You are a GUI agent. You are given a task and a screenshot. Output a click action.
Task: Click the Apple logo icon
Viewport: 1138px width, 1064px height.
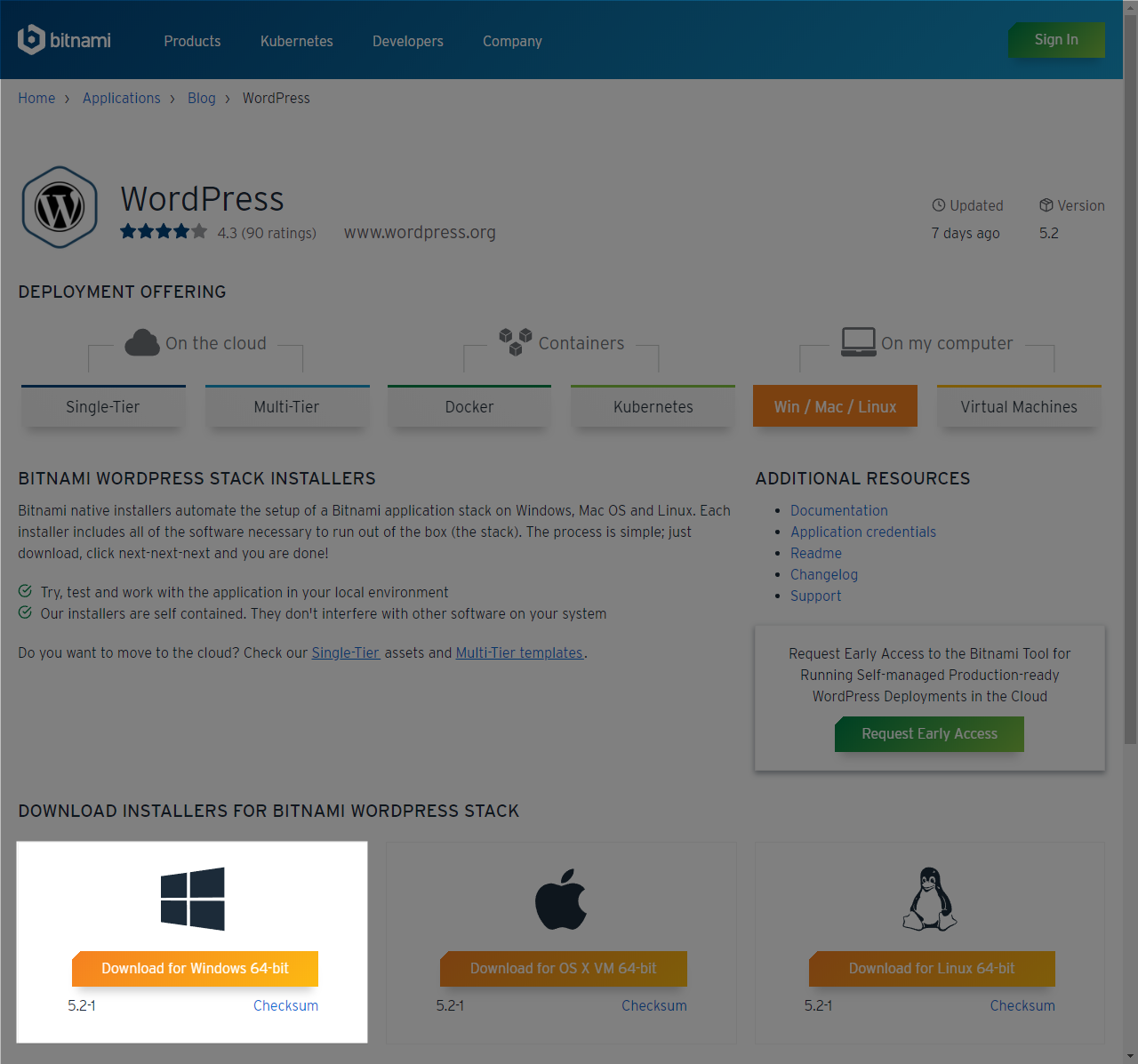(561, 900)
